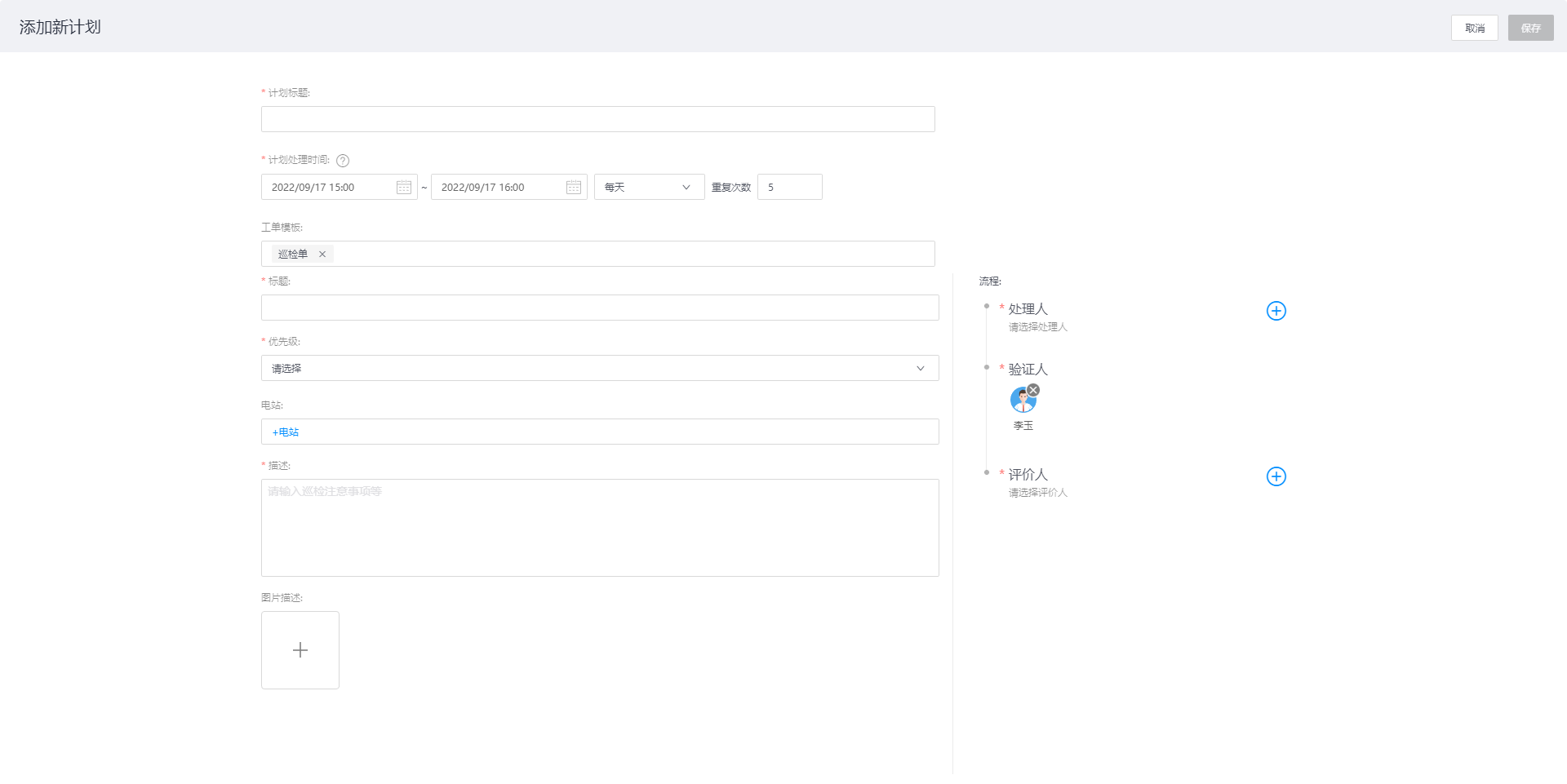The image size is (1567, 784).
Task: Click the 重复次数 number field
Action: coord(789,188)
